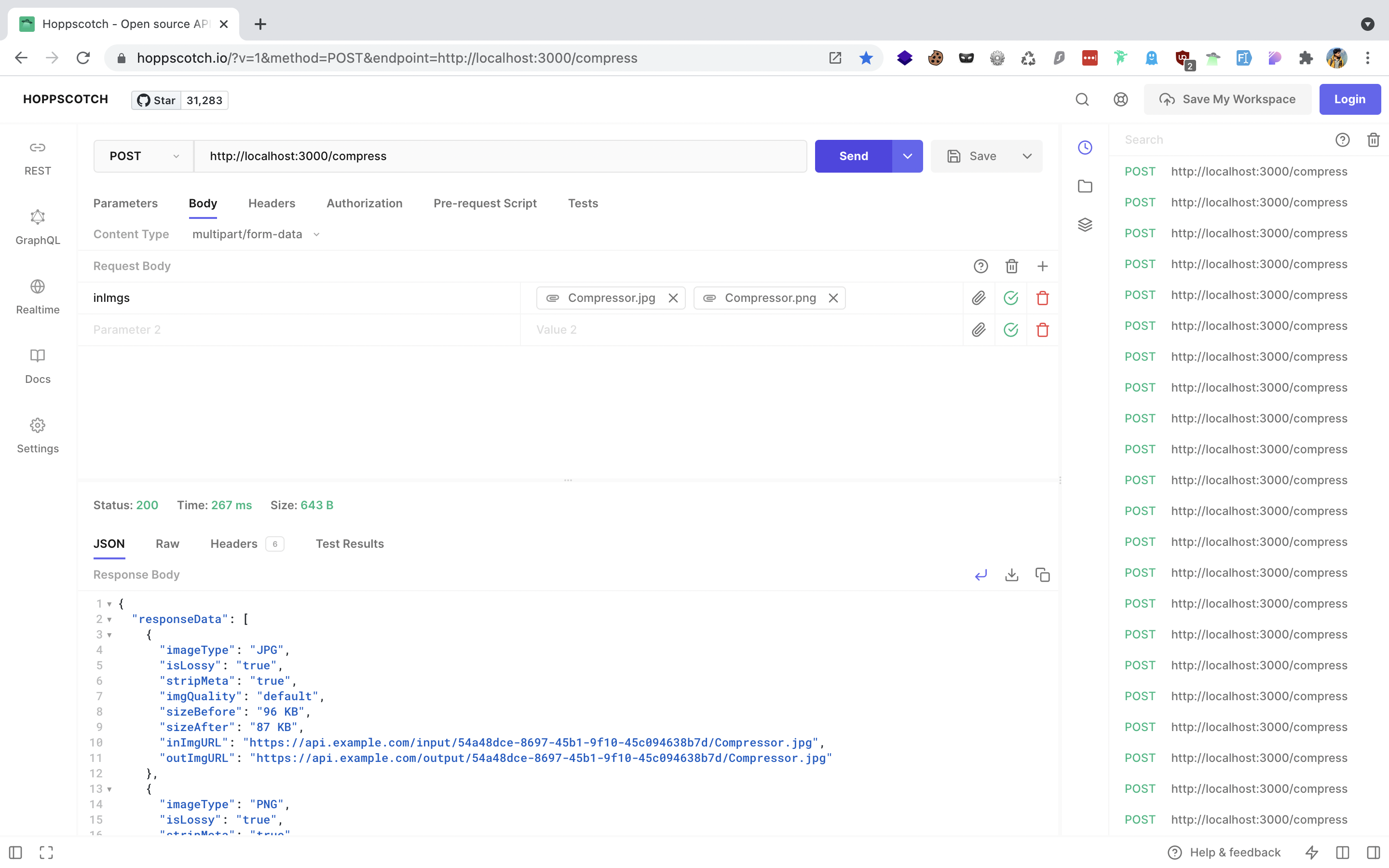Switch to the Raw response tab
1389x868 pixels.
coord(167,543)
